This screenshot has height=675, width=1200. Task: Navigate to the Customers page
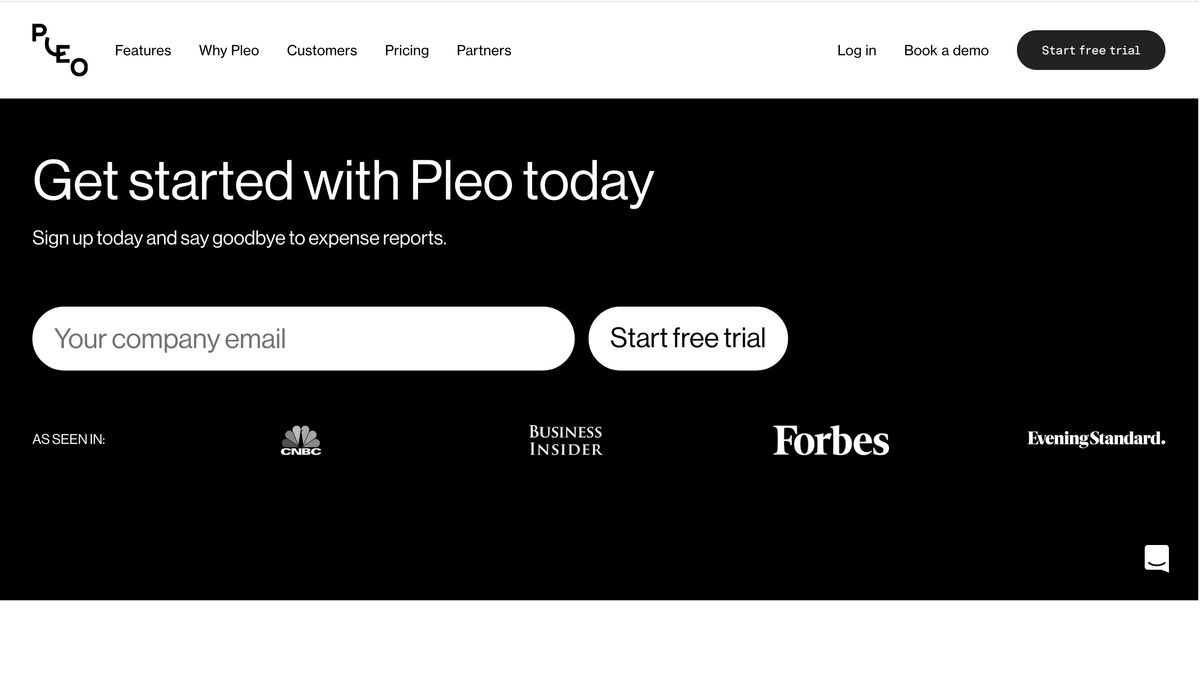pyautogui.click(x=321, y=50)
